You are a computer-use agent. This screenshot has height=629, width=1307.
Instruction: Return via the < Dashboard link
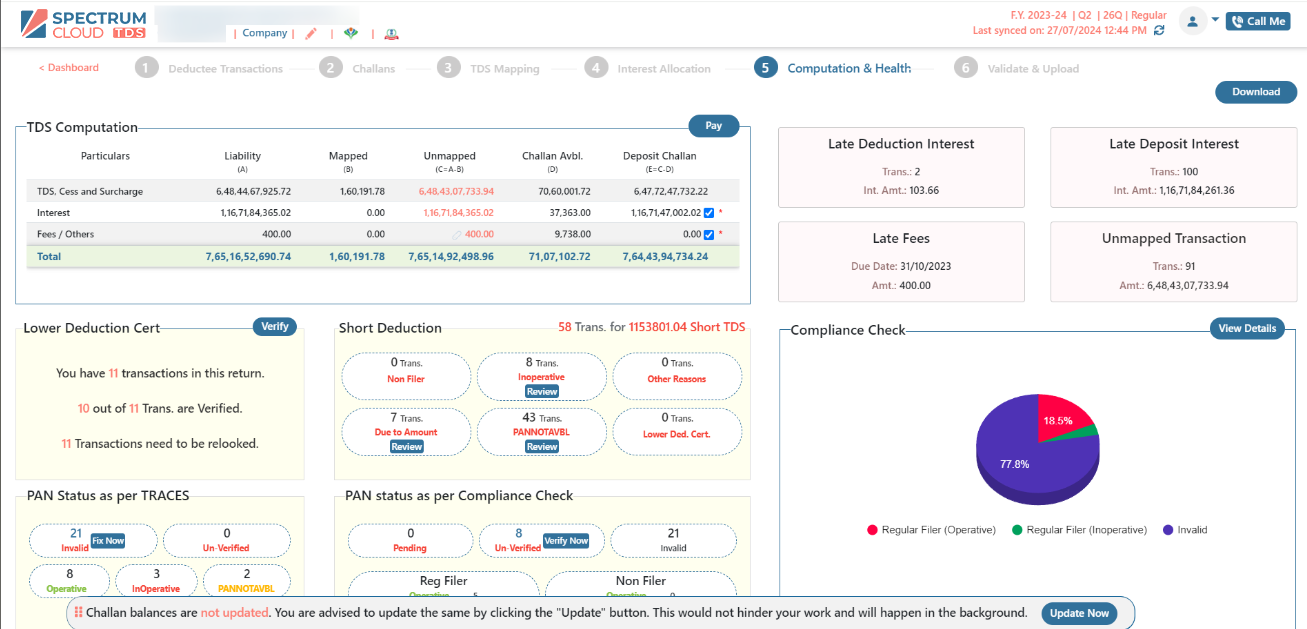click(x=69, y=68)
